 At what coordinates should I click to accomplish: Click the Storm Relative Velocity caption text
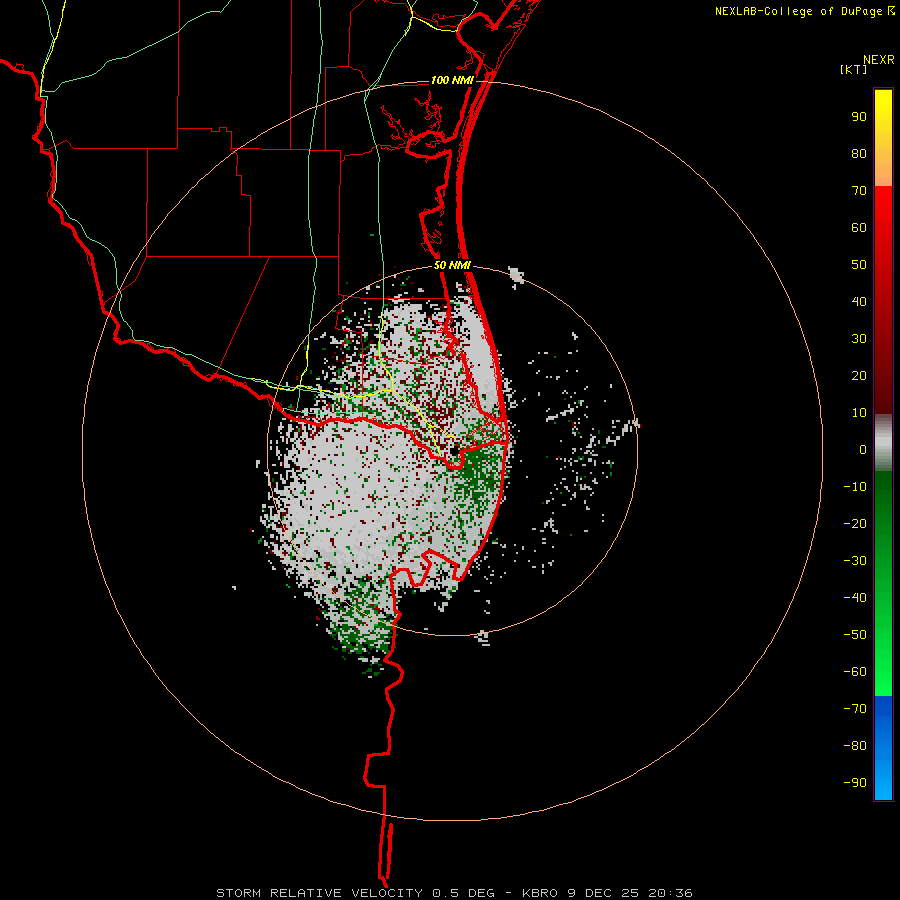tap(454, 893)
